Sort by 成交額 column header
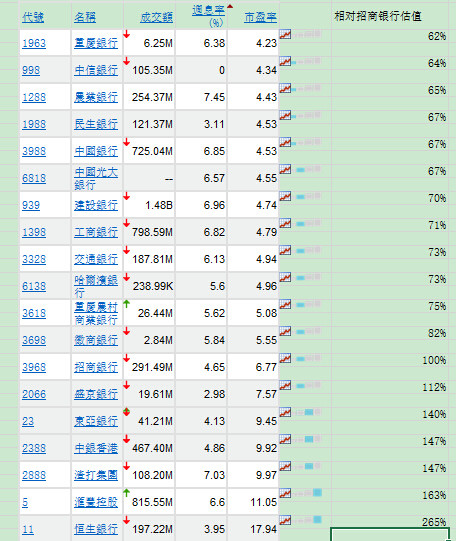Viewport: 456px width, 541px height. pyautogui.click(x=156, y=17)
